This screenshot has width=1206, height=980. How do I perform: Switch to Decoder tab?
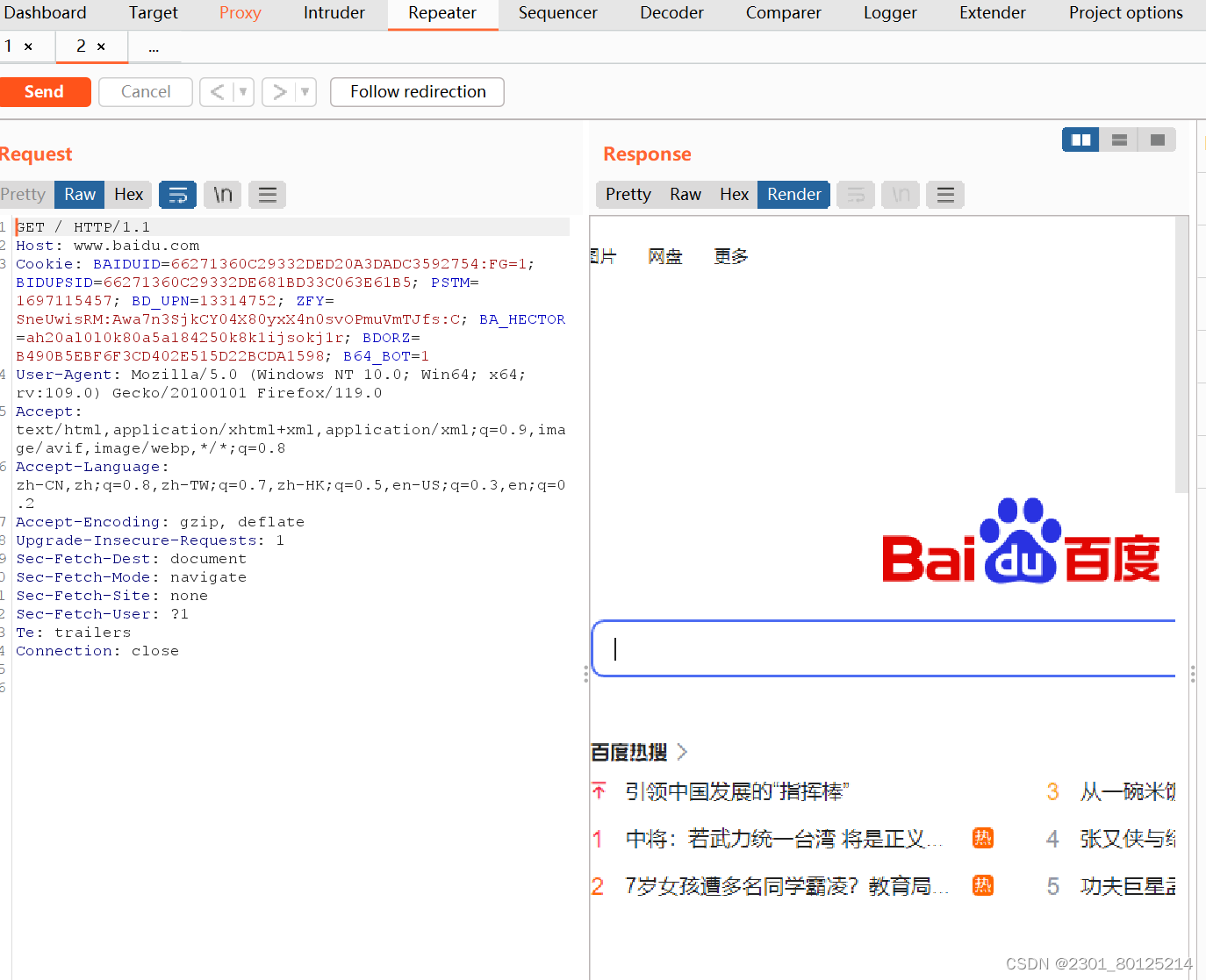(x=671, y=13)
